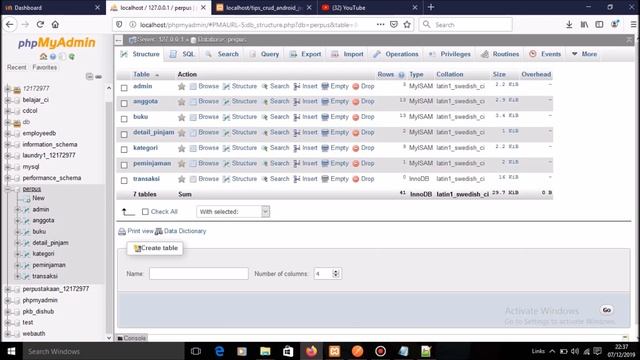Click the Go button to create table

[x=607, y=310]
